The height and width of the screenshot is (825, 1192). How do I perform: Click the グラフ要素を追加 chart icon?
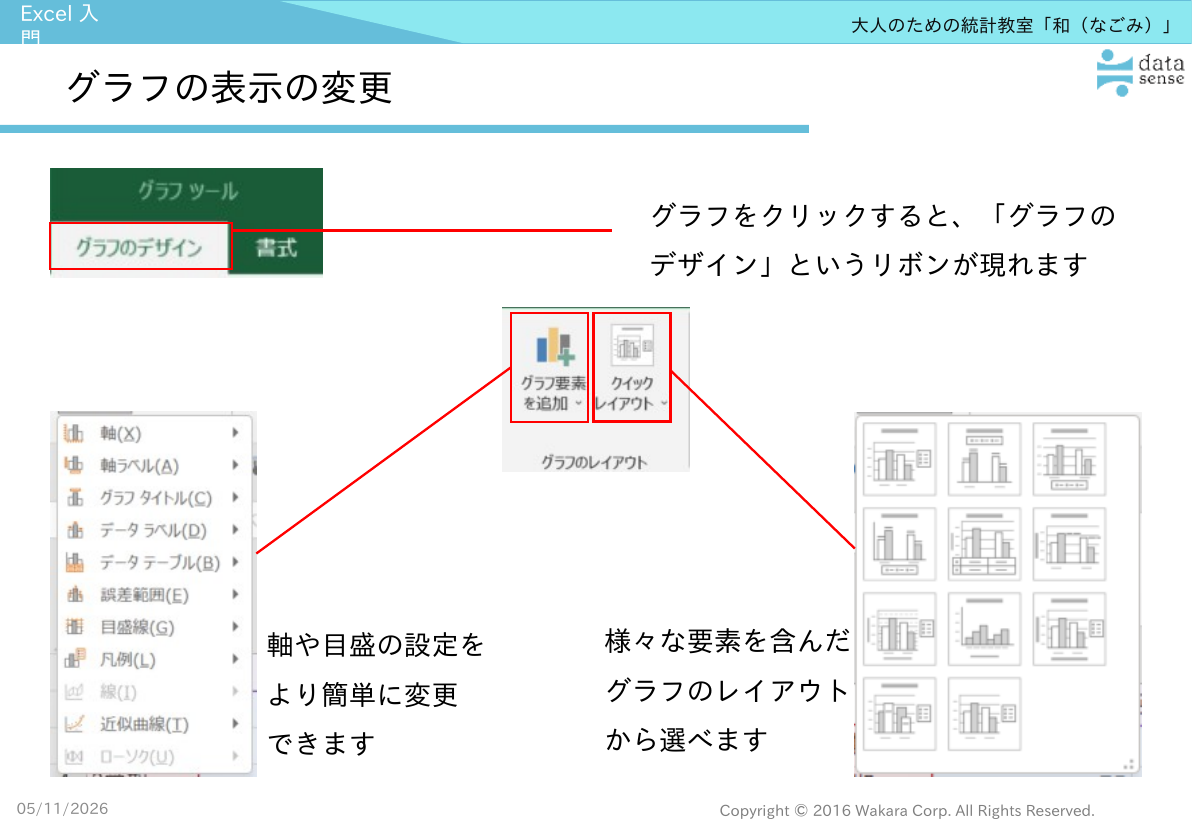pyautogui.click(x=554, y=347)
